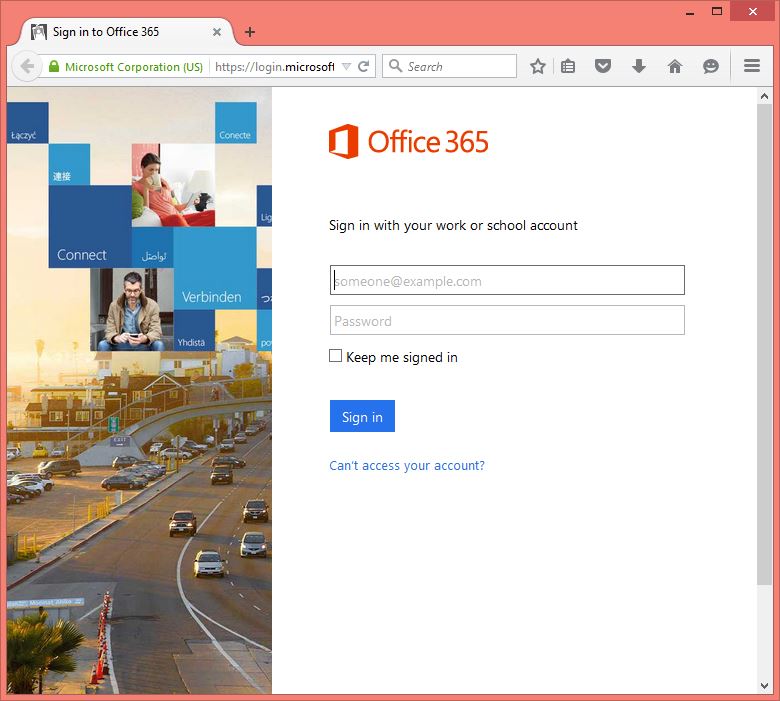780x701 pixels.
Task: Click the 'Yhdista' tile in the illustration
Action: tap(194, 330)
